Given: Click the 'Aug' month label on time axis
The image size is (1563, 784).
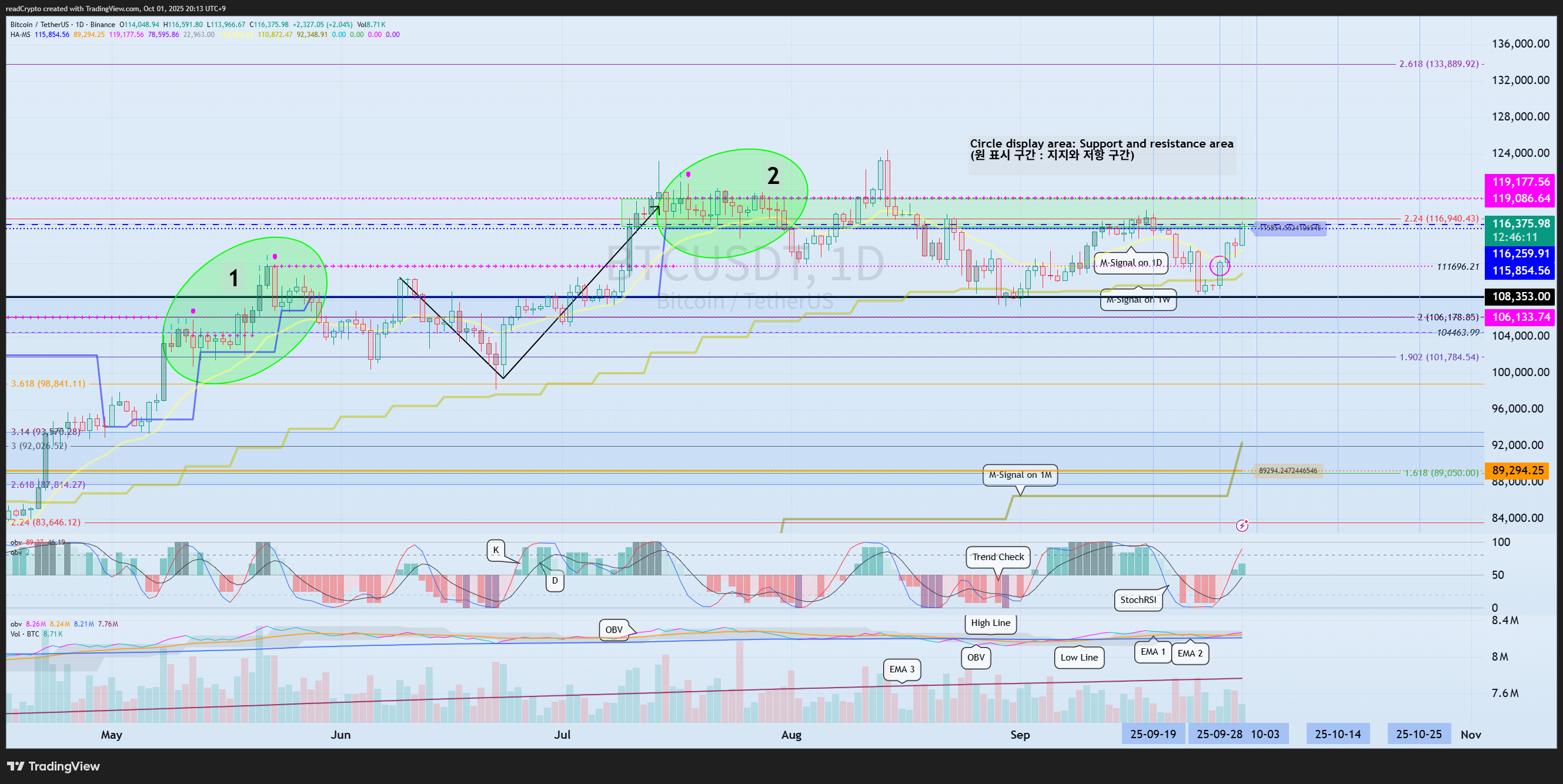Looking at the screenshot, I should point(791,735).
